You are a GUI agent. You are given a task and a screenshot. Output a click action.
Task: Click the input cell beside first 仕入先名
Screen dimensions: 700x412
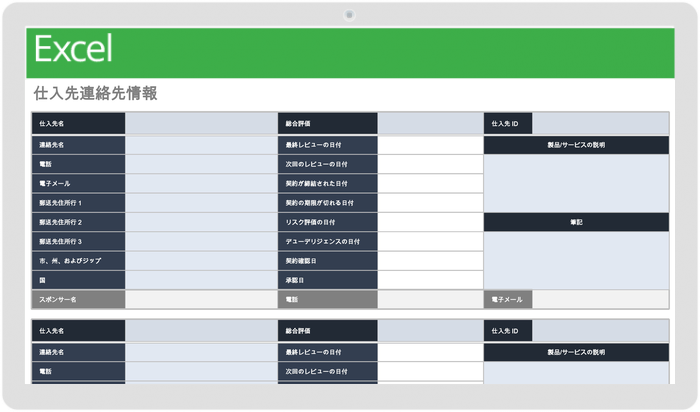[201, 124]
